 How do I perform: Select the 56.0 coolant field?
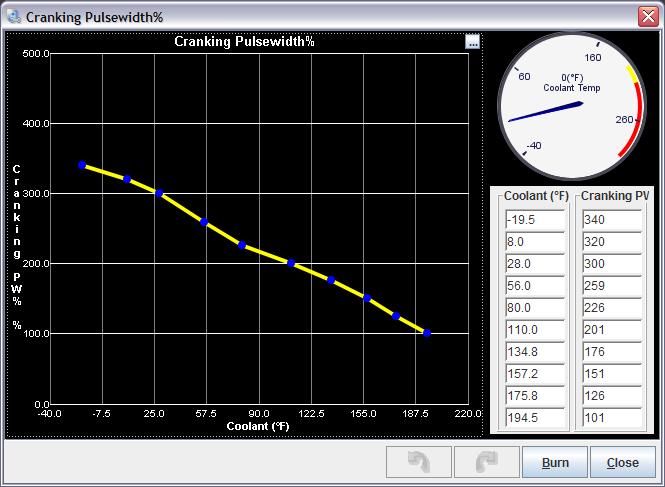536,286
